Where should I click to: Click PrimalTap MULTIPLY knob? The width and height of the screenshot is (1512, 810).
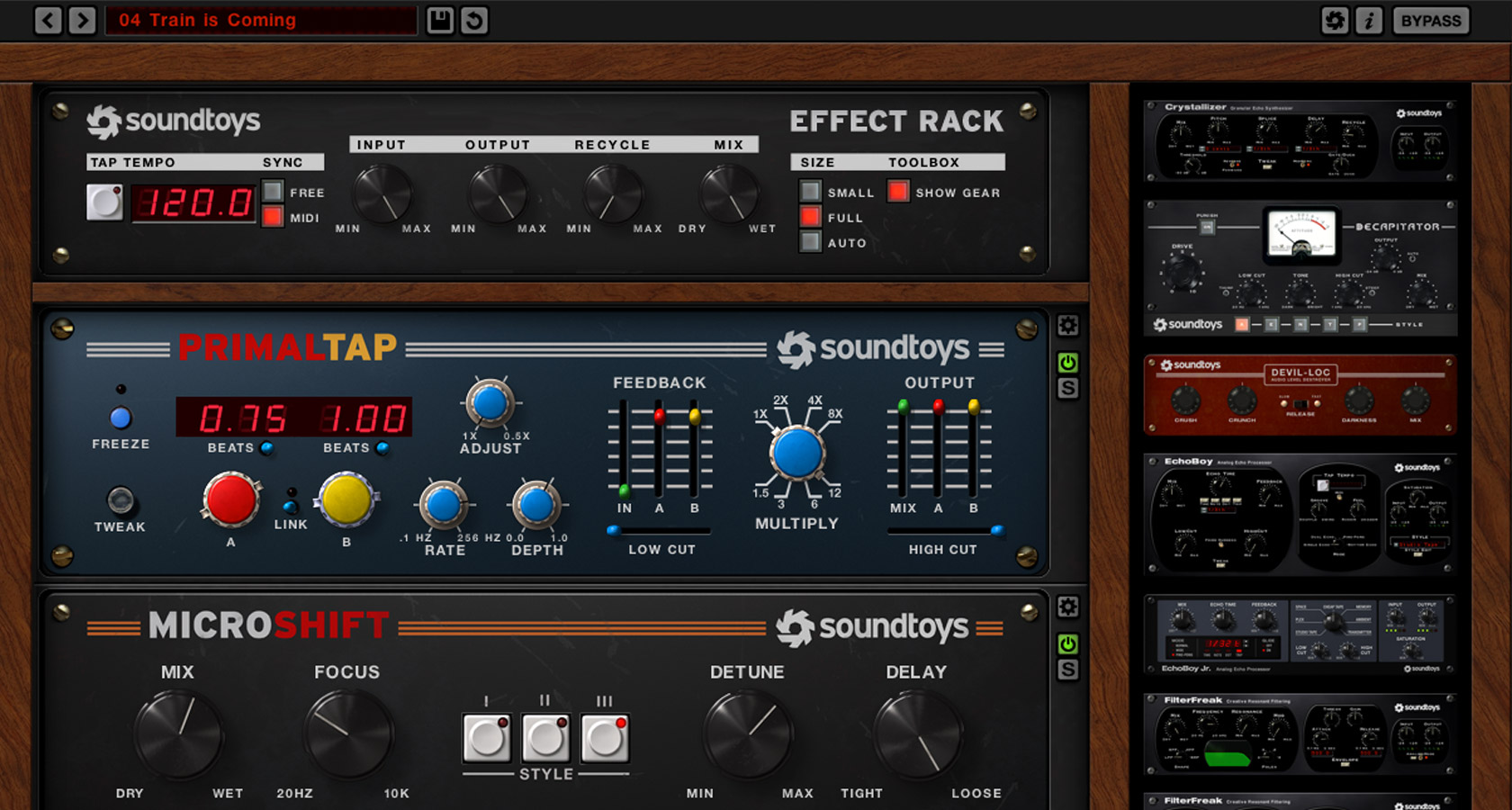(x=797, y=452)
